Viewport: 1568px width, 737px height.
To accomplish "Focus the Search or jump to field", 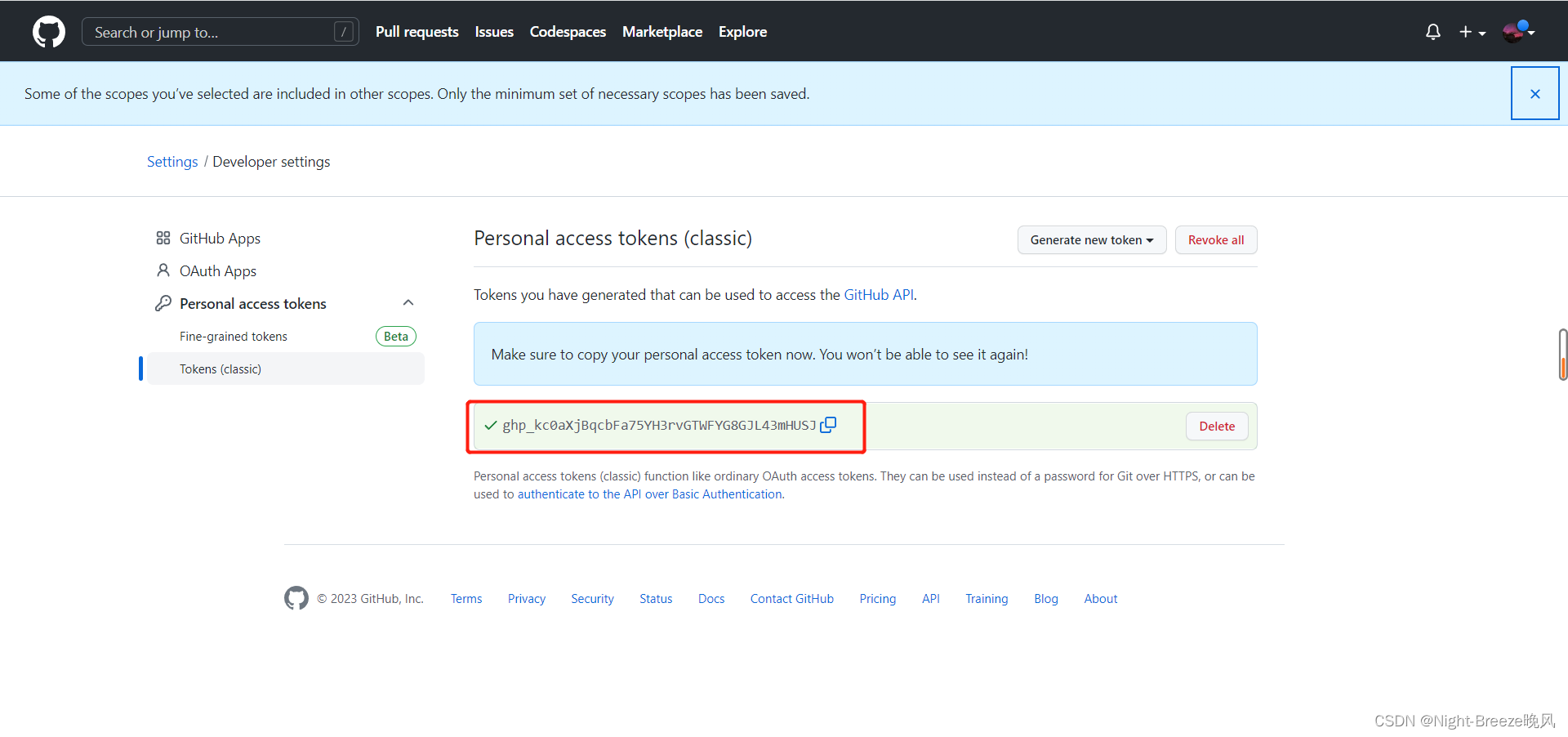I will pyautogui.click(x=220, y=32).
